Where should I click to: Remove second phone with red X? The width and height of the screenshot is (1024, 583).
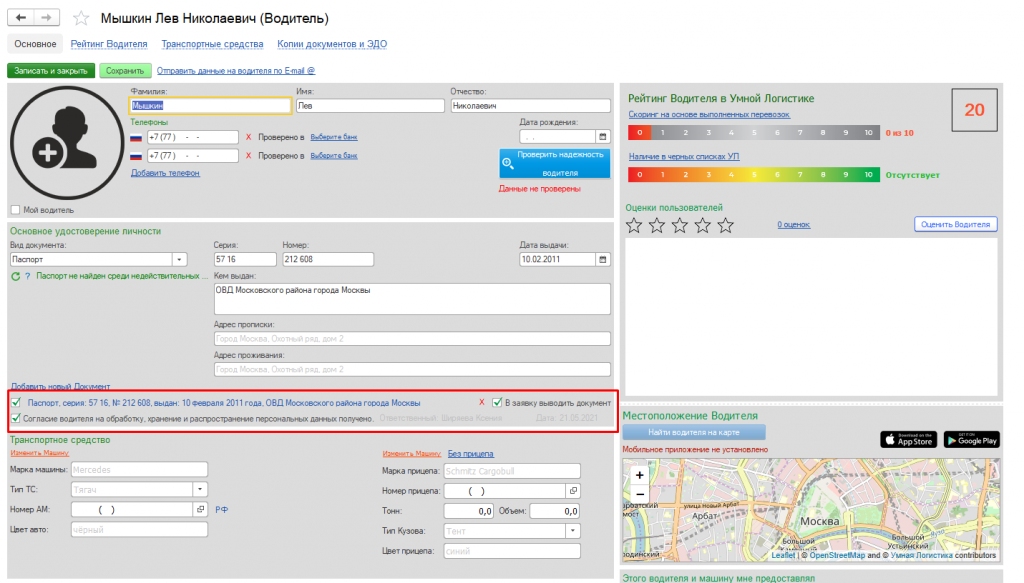pos(248,155)
